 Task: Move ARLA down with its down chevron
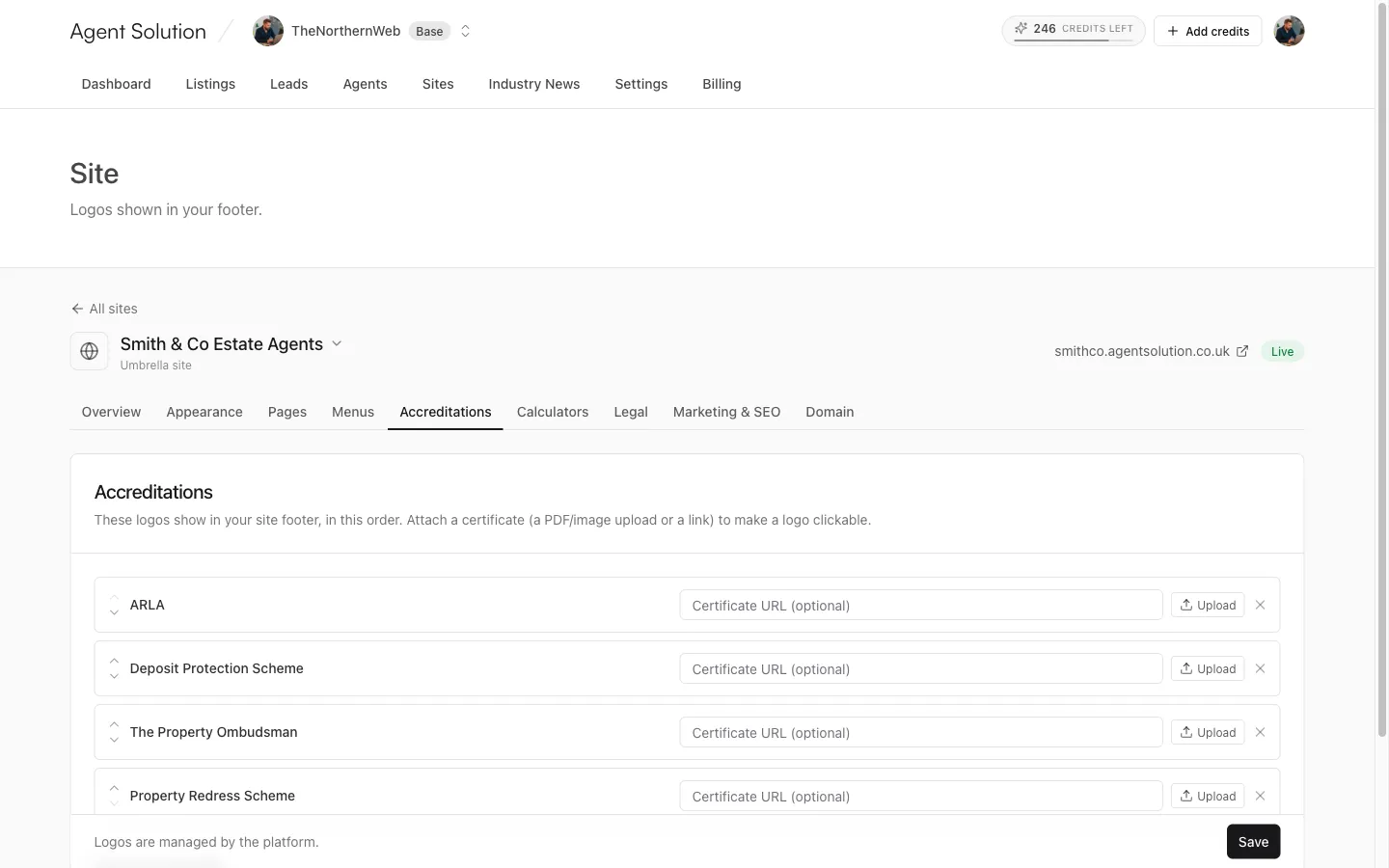114,612
